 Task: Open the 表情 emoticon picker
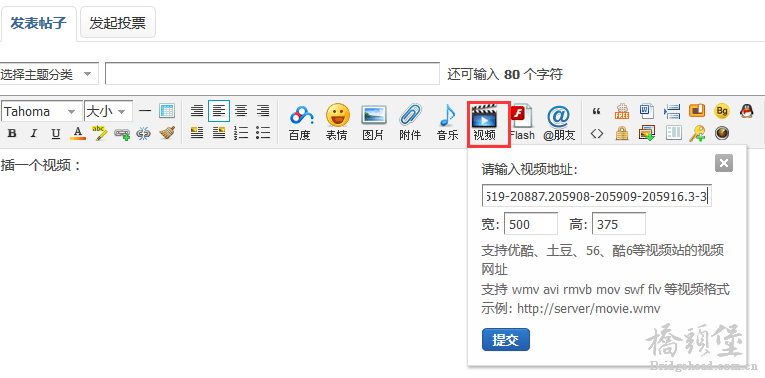pos(337,122)
